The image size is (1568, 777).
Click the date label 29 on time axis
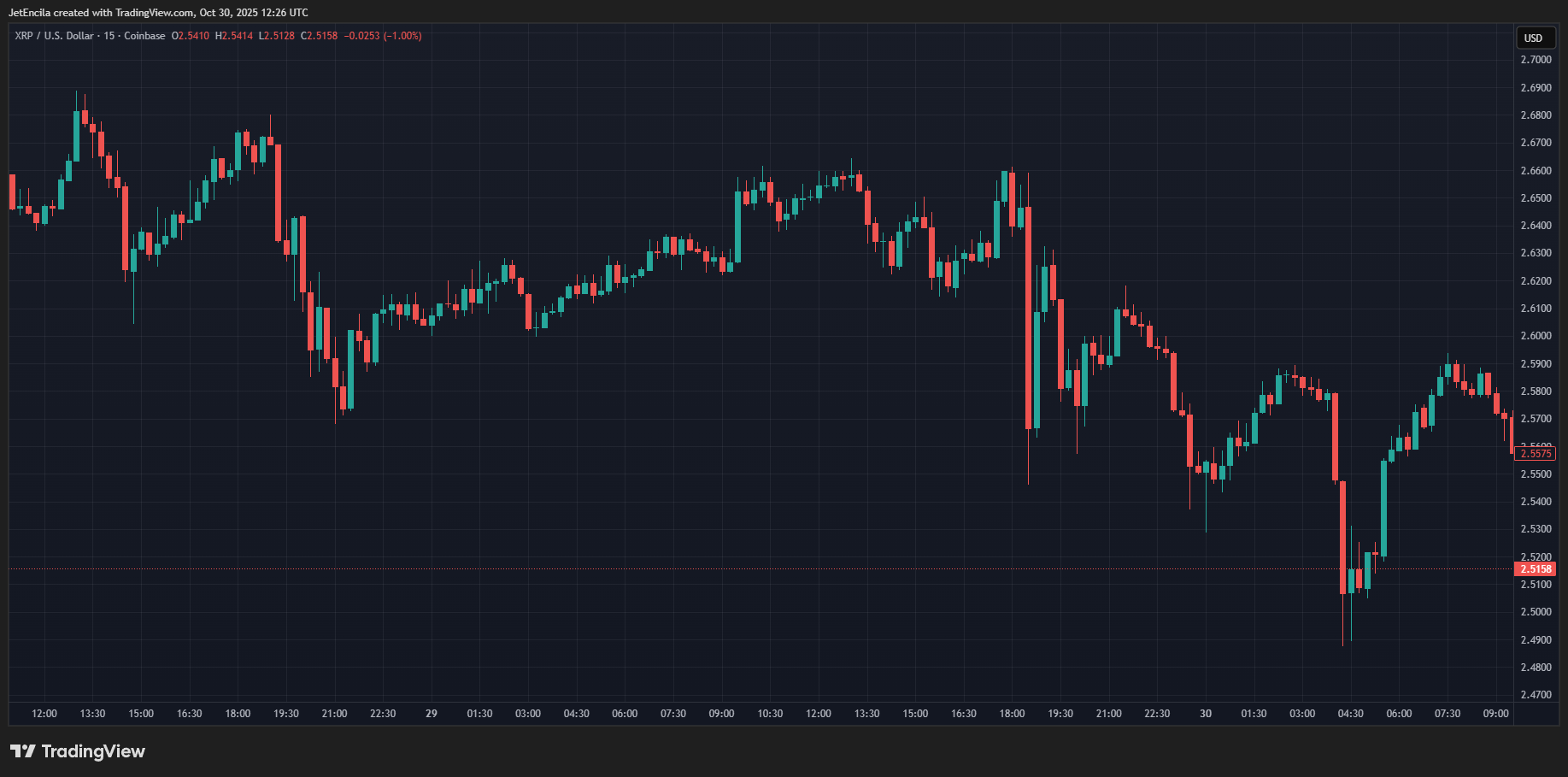432,714
